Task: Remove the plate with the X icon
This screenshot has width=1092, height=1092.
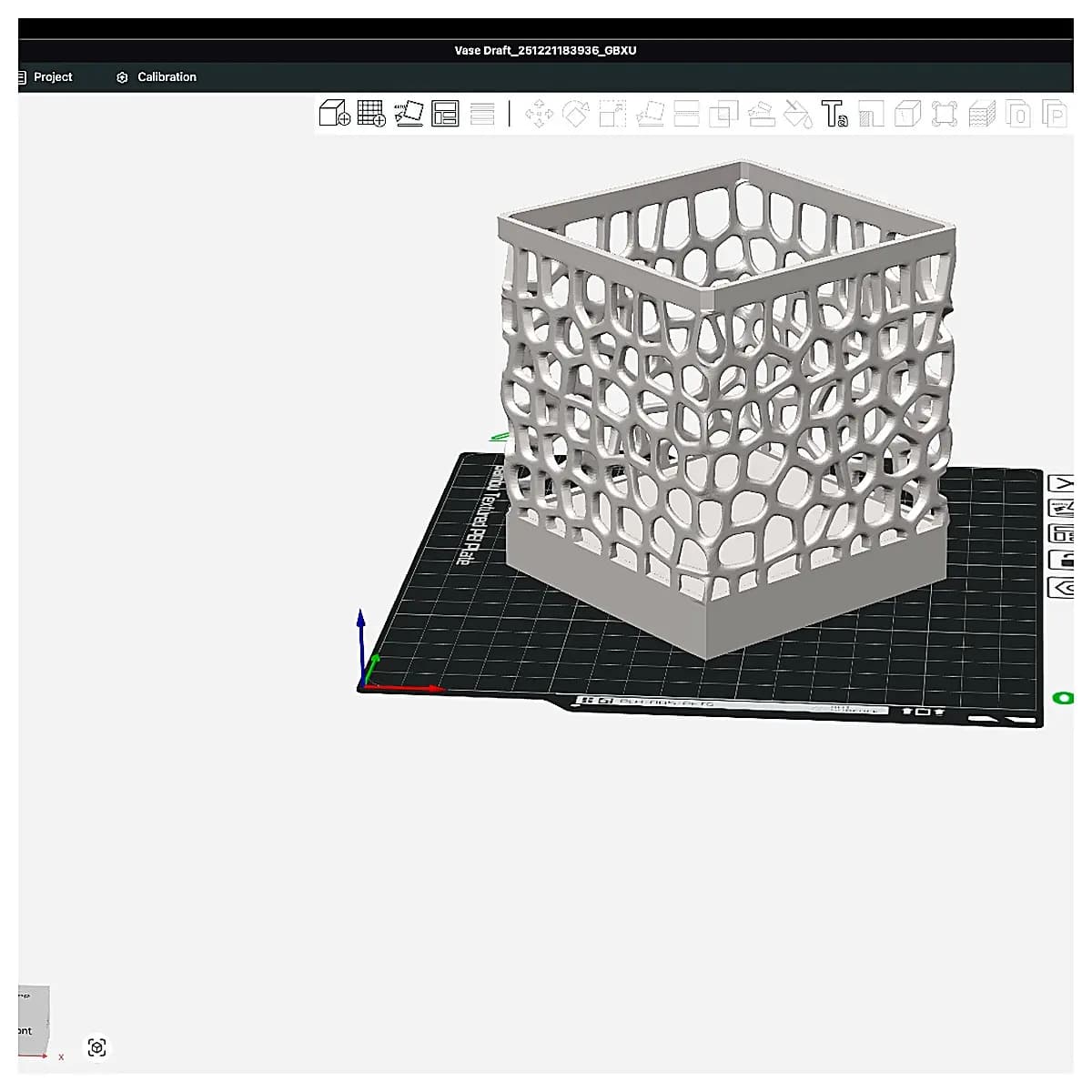Action: (x=1061, y=483)
